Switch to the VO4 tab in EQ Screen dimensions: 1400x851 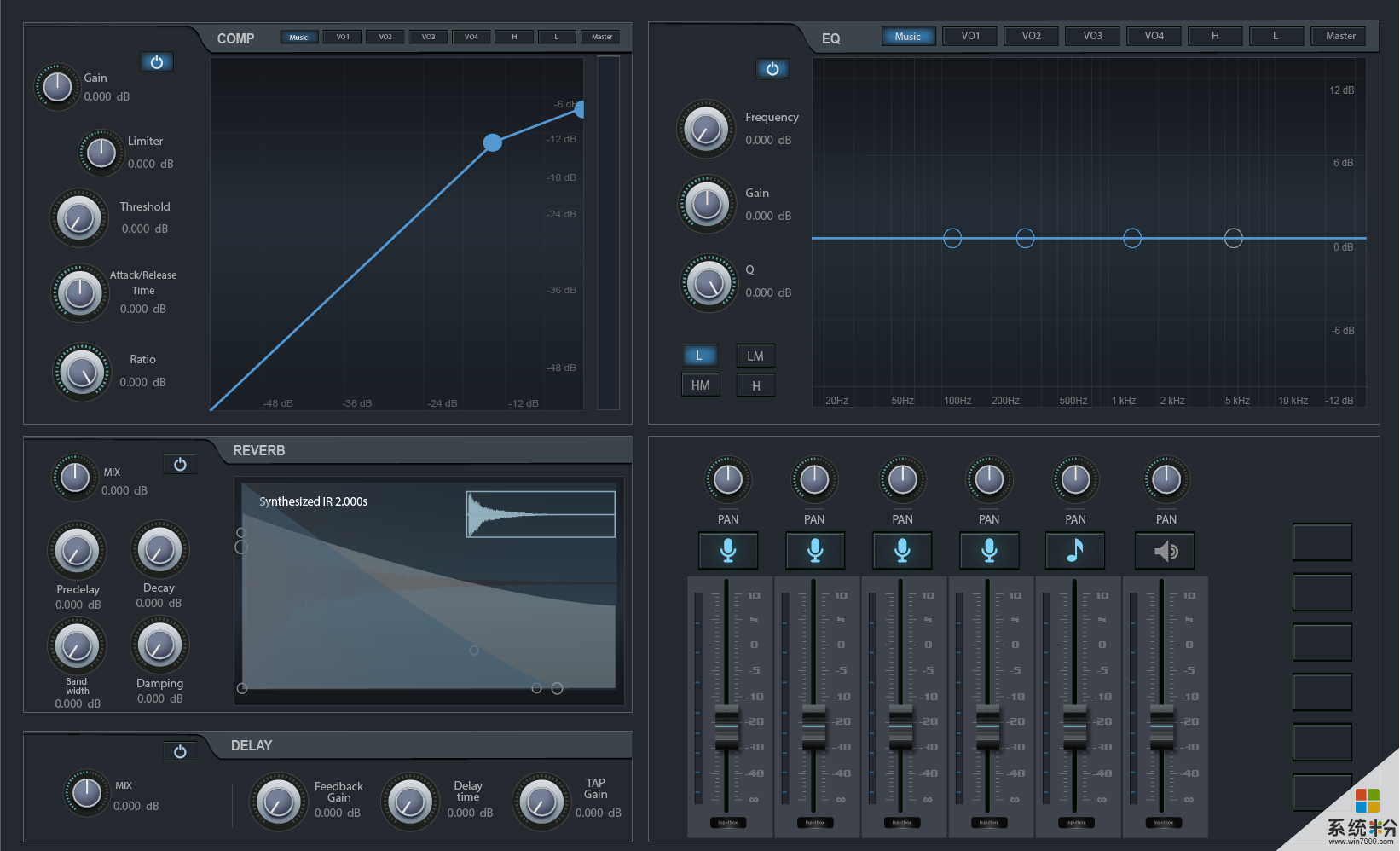pos(1154,36)
